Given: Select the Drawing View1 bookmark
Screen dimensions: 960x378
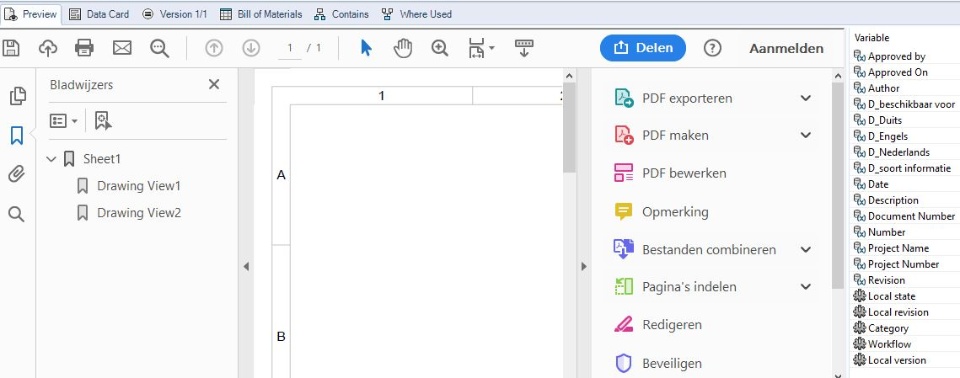Looking at the screenshot, I should (139, 186).
